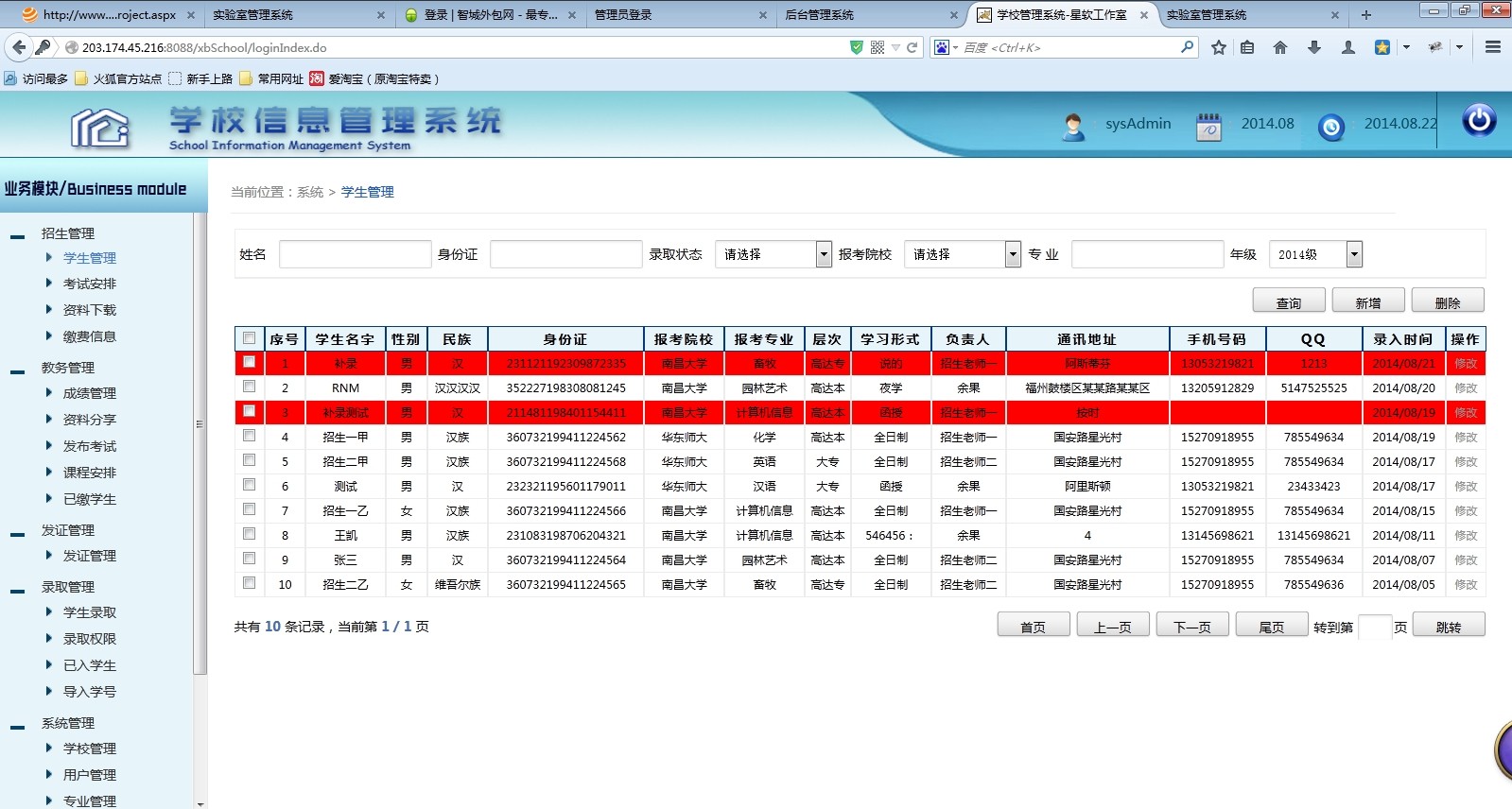Check the box for row 9 张三
The height and width of the screenshot is (809, 1512).
point(249,559)
